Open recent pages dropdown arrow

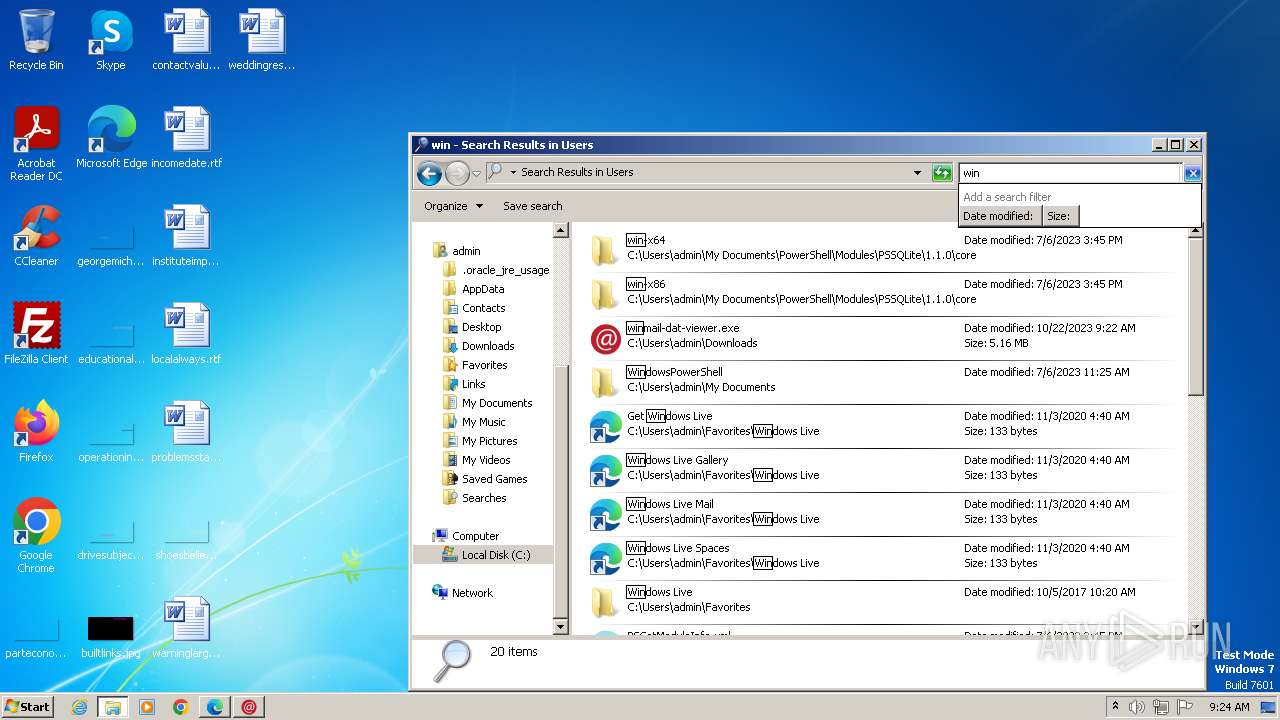point(477,173)
